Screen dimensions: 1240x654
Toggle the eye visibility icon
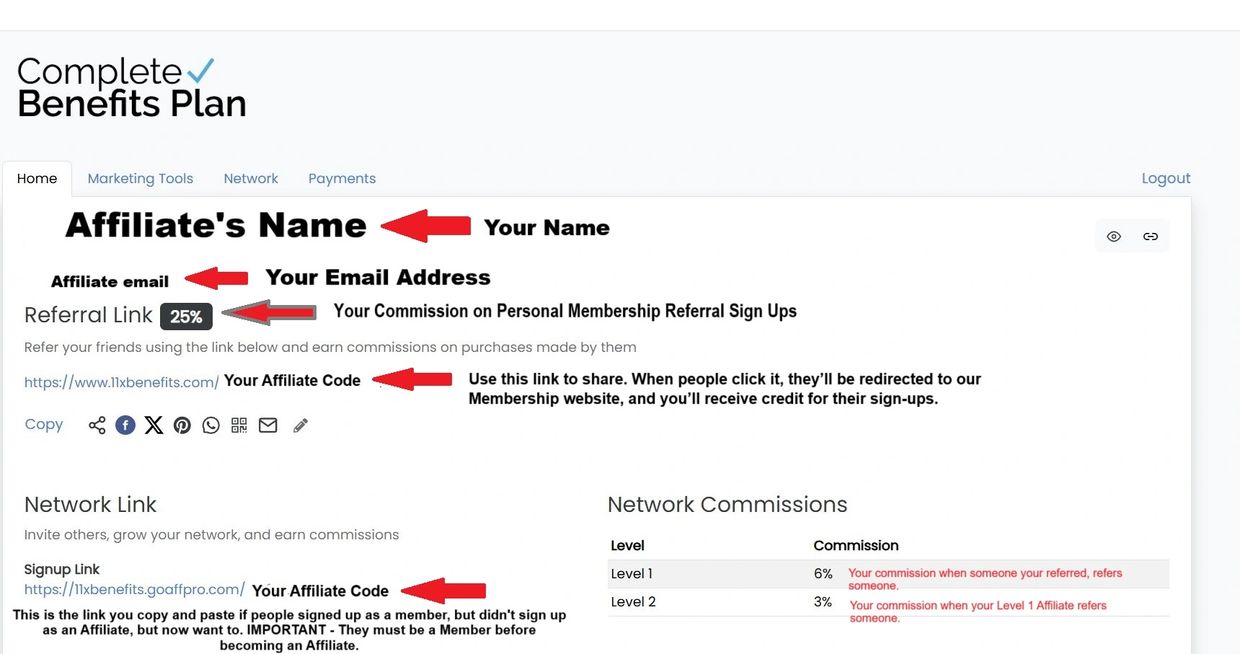(x=1114, y=237)
